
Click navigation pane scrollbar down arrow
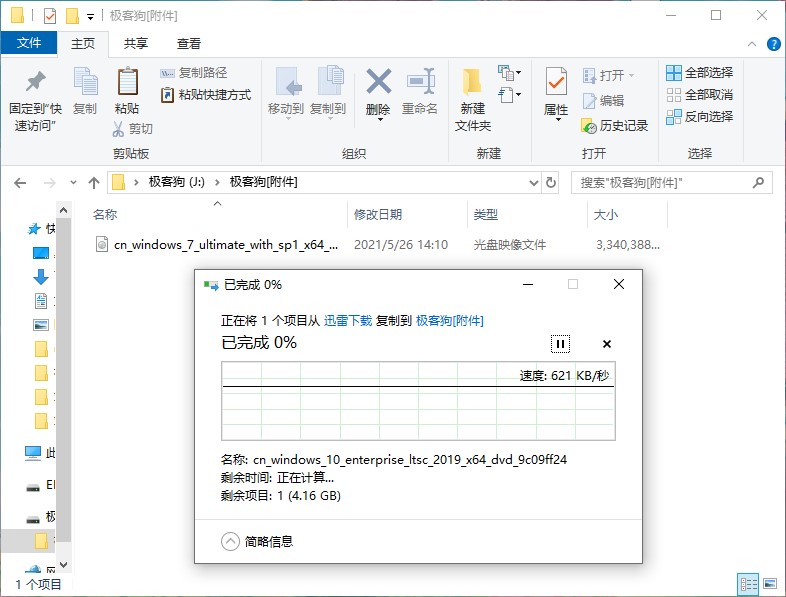tap(64, 565)
